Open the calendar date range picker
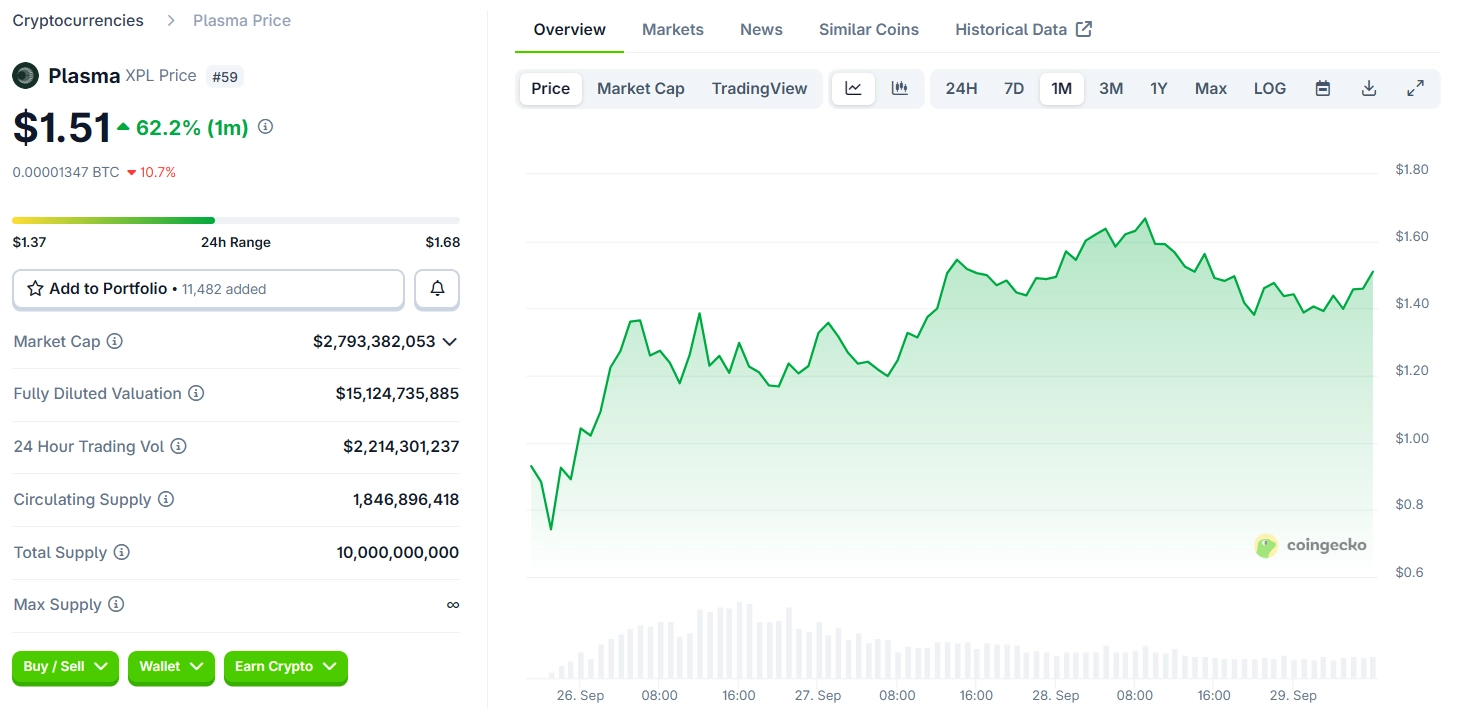The image size is (1478, 708). pyautogui.click(x=1323, y=88)
